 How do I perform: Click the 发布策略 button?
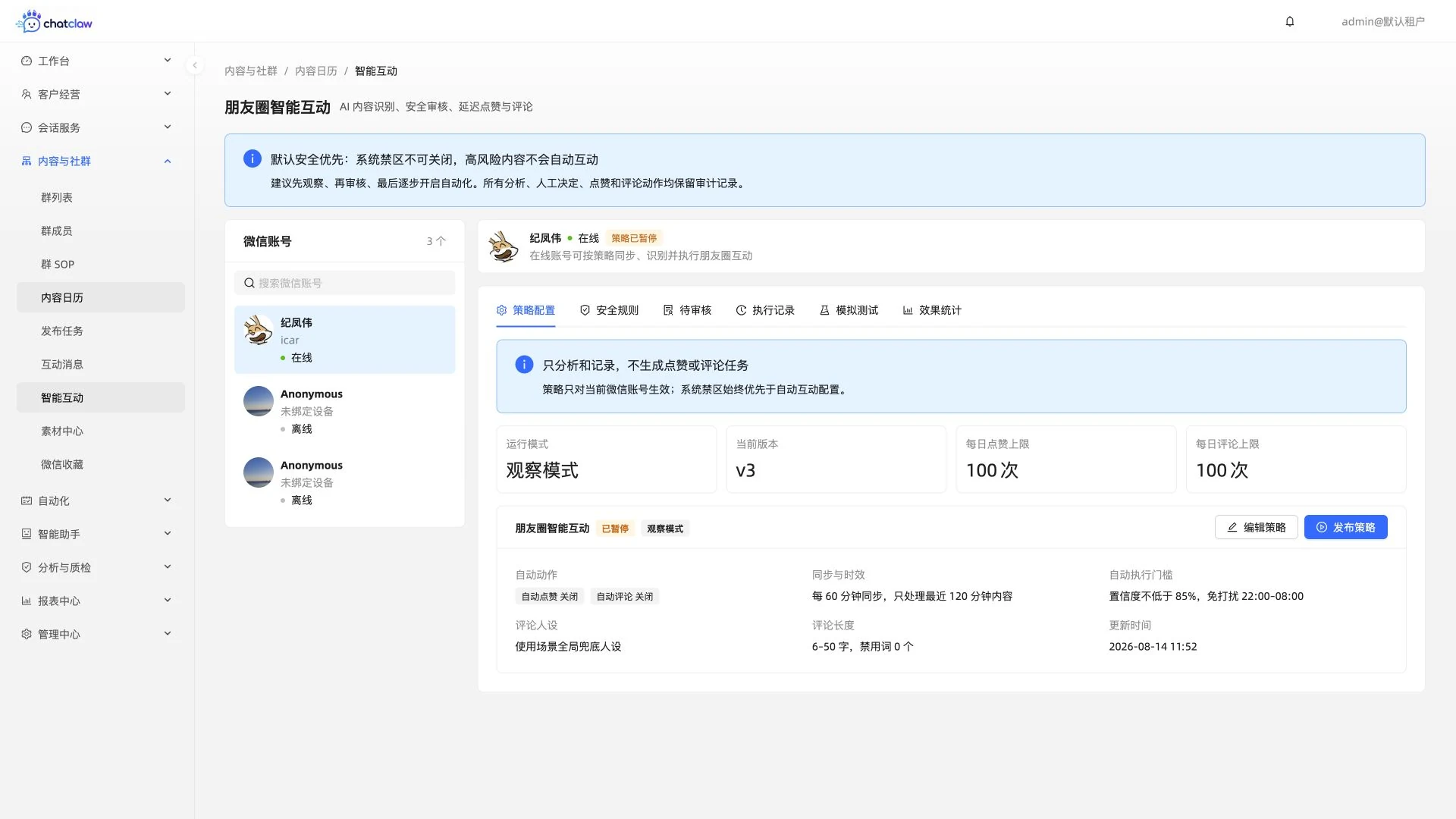(x=1345, y=527)
